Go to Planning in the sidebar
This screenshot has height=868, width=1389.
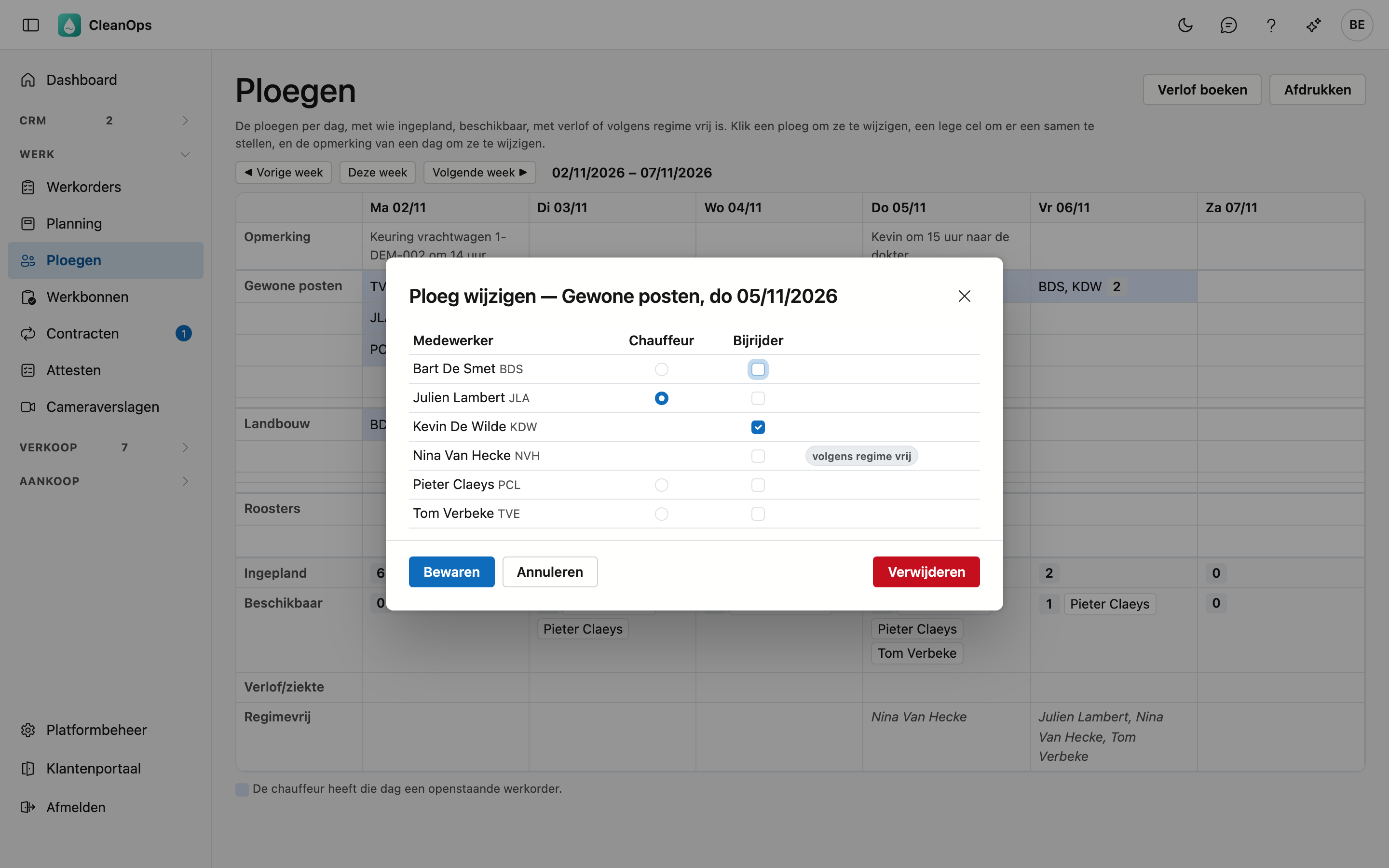(106, 224)
